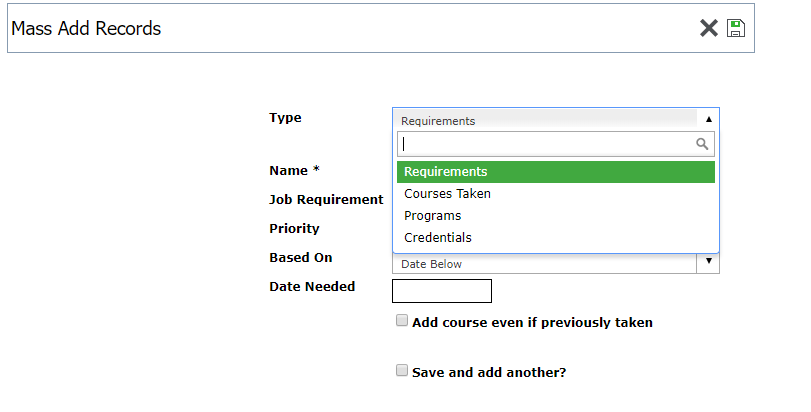Click the Date Below selection field
This screenshot has height=412, width=811.
click(x=545, y=264)
